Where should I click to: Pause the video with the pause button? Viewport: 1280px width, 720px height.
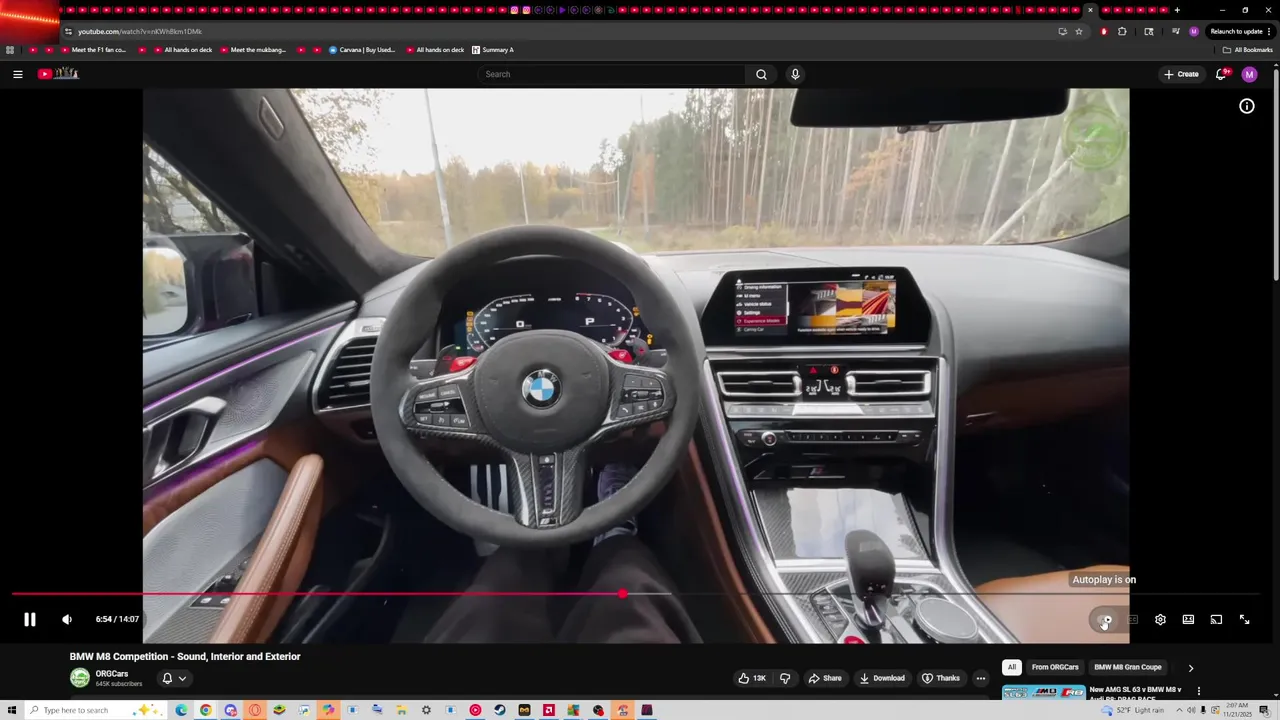point(30,619)
